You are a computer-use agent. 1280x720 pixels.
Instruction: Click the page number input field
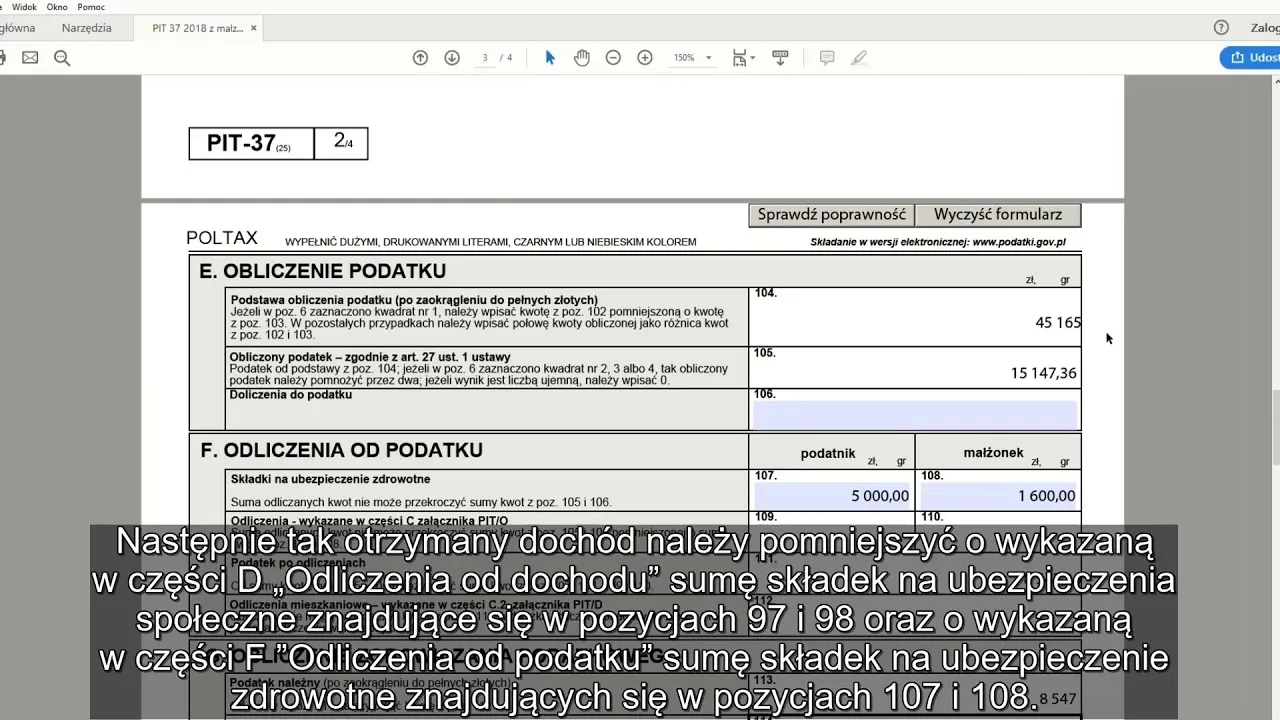(x=484, y=57)
